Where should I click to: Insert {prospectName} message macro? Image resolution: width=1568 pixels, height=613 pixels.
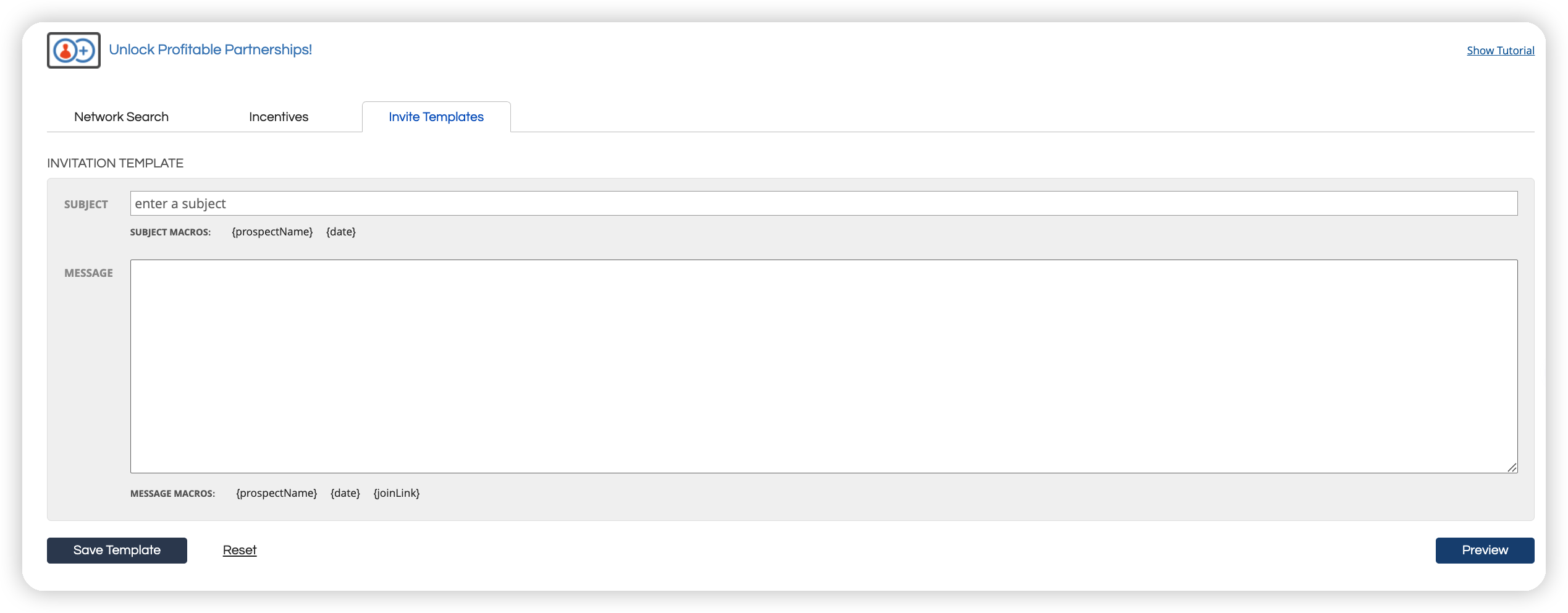(277, 493)
